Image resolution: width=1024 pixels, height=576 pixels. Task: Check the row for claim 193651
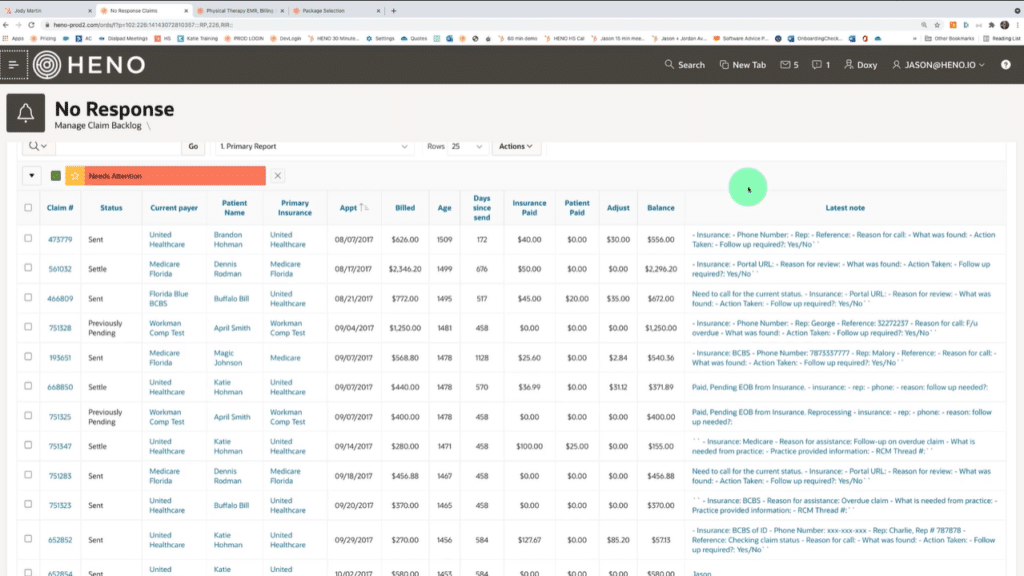(28, 357)
